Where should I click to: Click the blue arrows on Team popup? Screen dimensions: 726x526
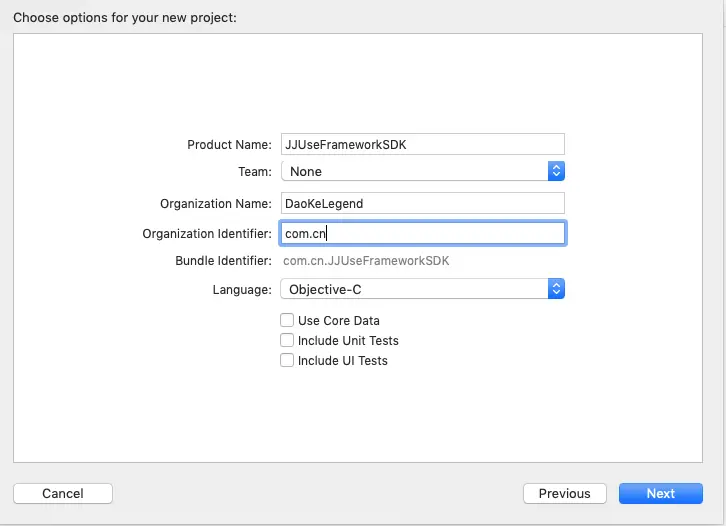(557, 171)
